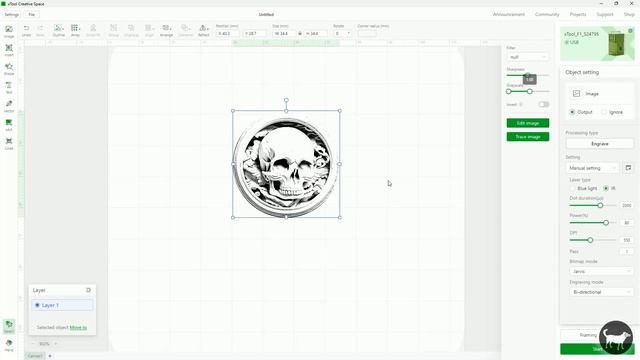Open the Outline tool in toolbar

[x=59, y=30]
